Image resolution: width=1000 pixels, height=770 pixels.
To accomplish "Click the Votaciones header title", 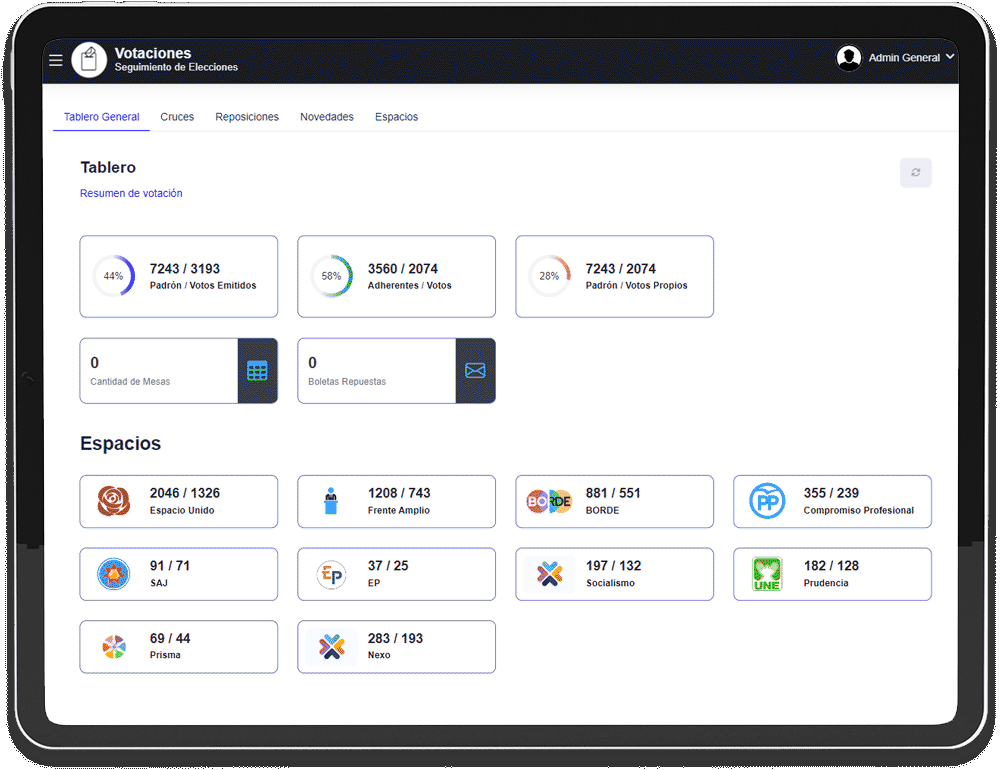I will 153,53.
